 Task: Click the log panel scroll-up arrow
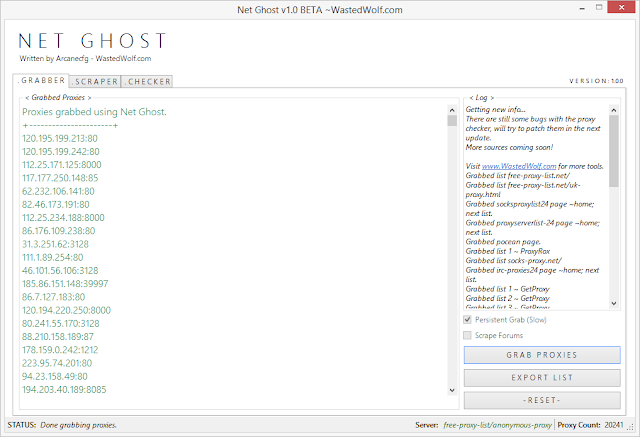click(x=613, y=110)
